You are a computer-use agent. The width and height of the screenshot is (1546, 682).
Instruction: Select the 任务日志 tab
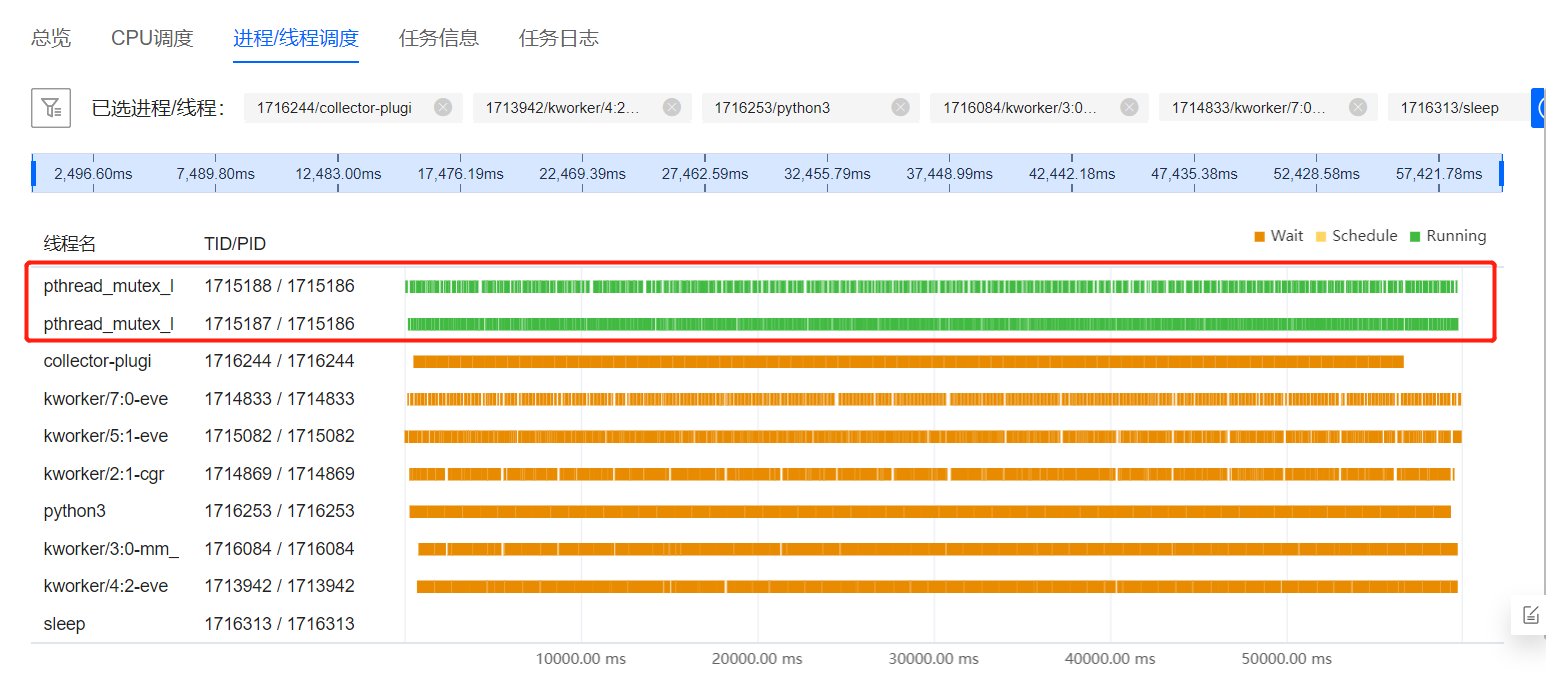tap(559, 38)
